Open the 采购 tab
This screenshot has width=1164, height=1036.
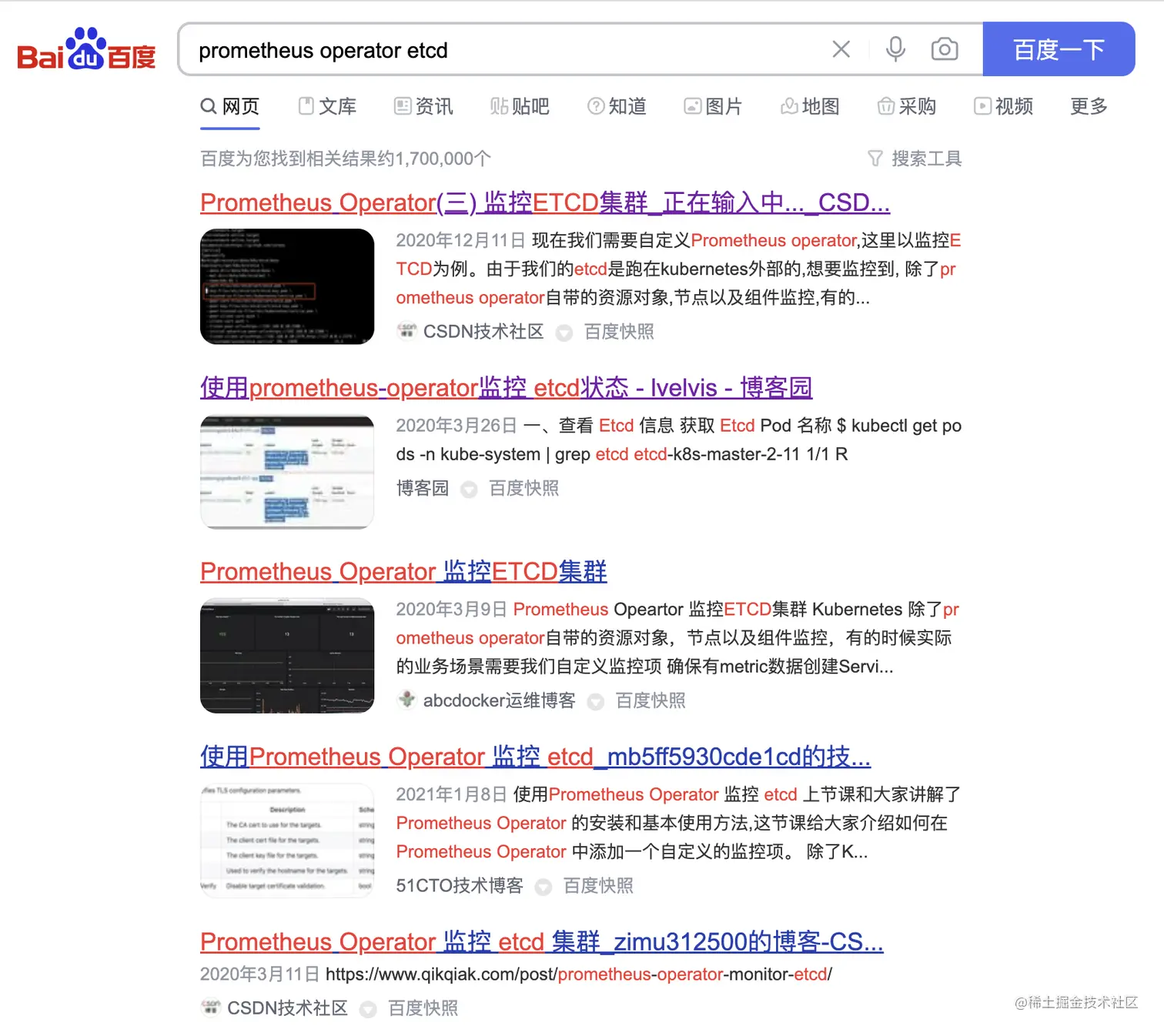pyautogui.click(x=908, y=106)
